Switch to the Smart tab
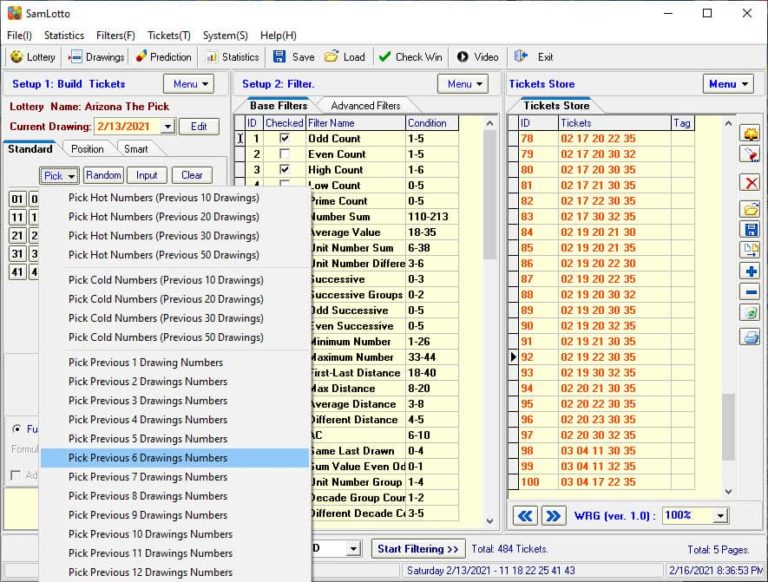Viewport: 768px width, 582px height. [x=136, y=149]
